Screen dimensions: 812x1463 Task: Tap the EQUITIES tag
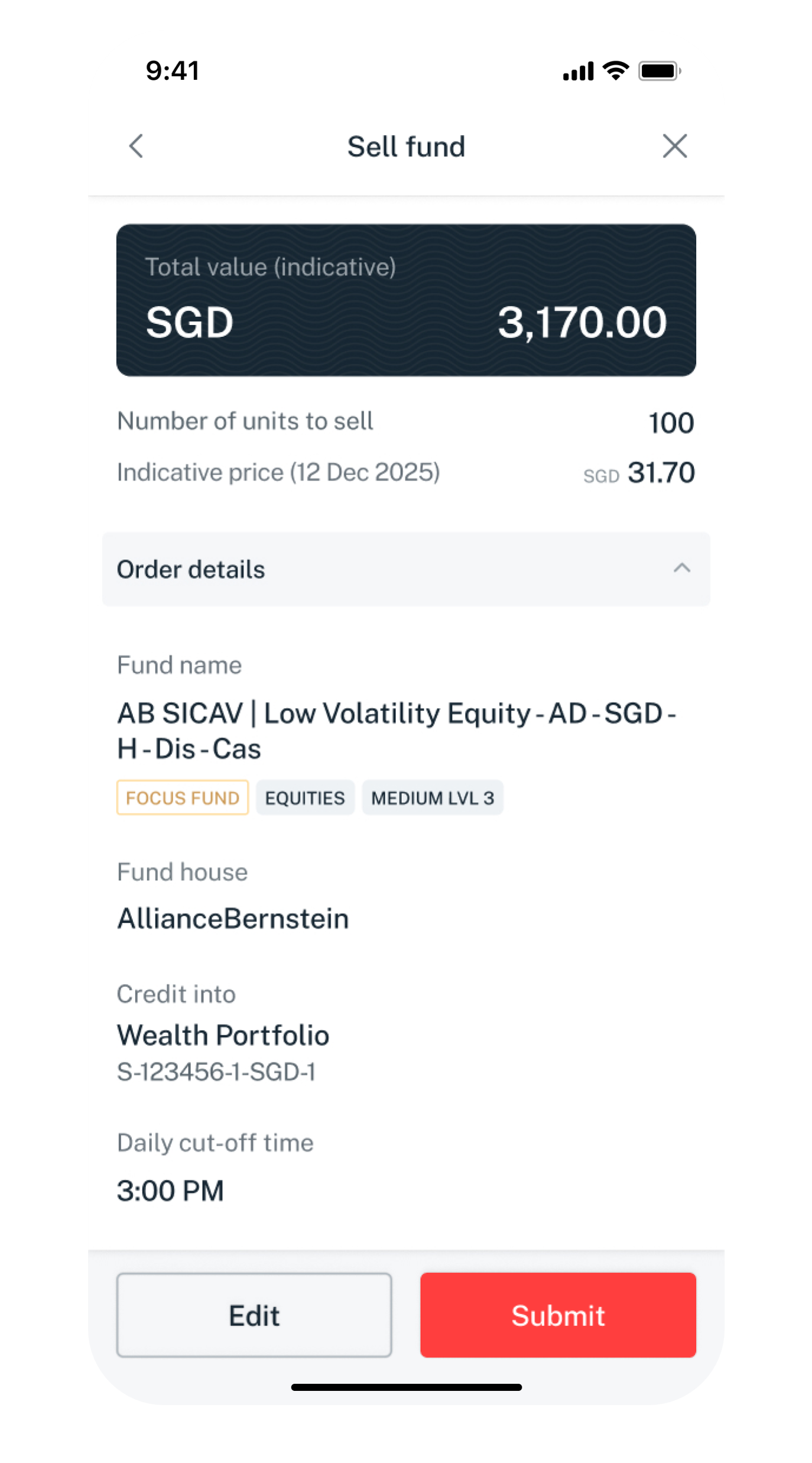pos(305,797)
